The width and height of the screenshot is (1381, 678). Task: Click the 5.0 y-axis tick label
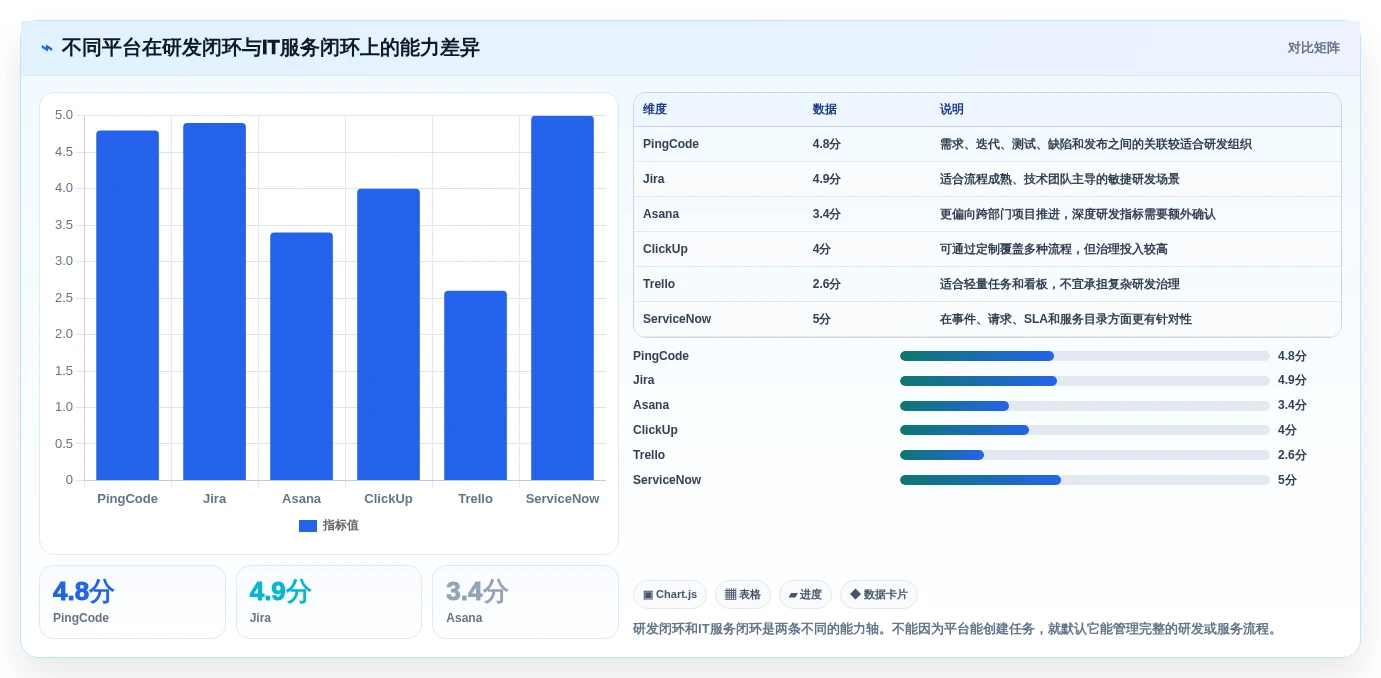[64, 115]
